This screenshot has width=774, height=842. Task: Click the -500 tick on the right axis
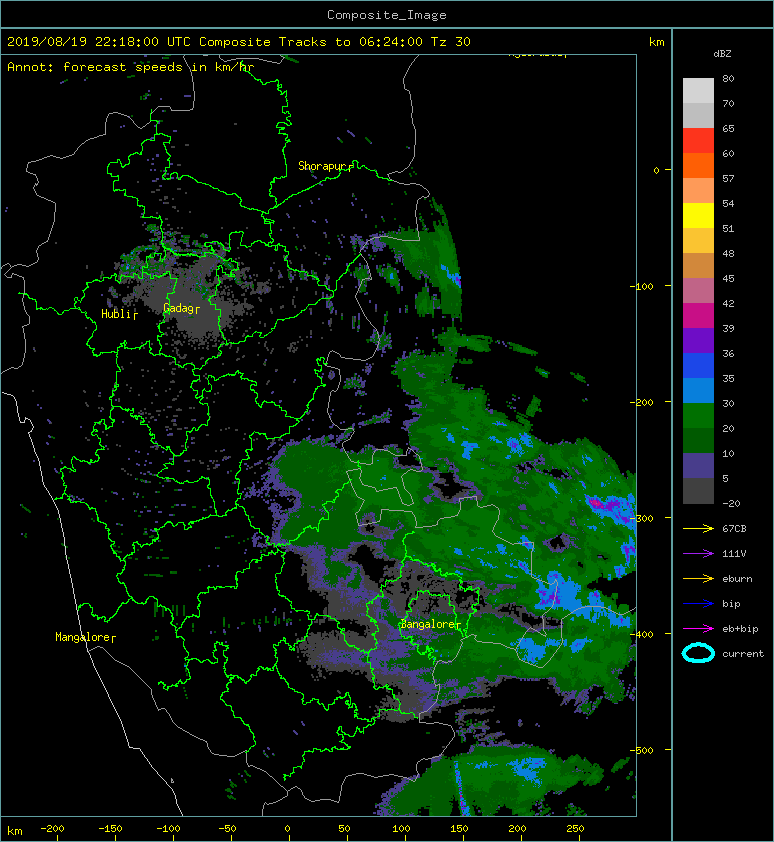tap(642, 750)
